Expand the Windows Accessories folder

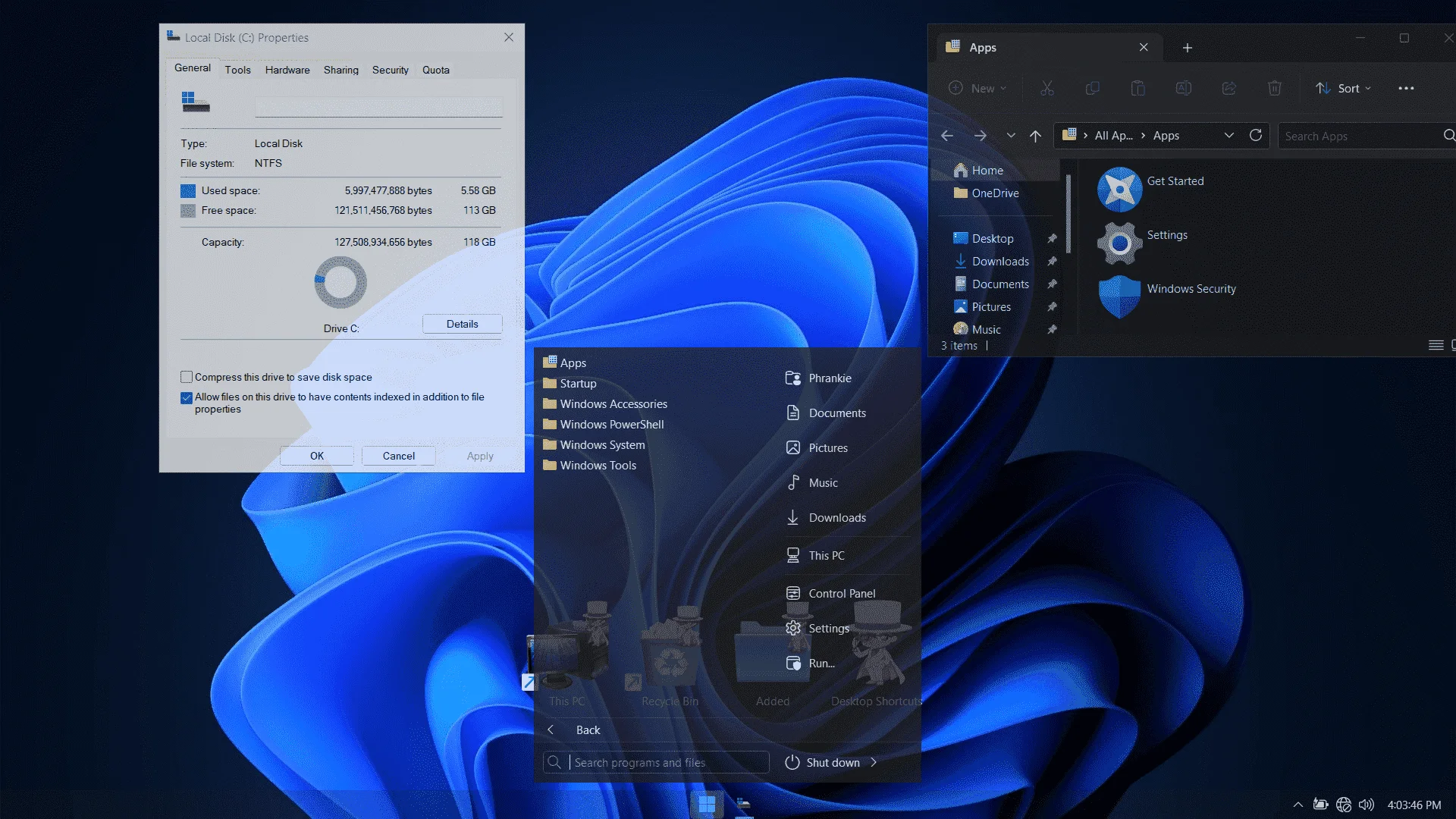[x=605, y=404]
